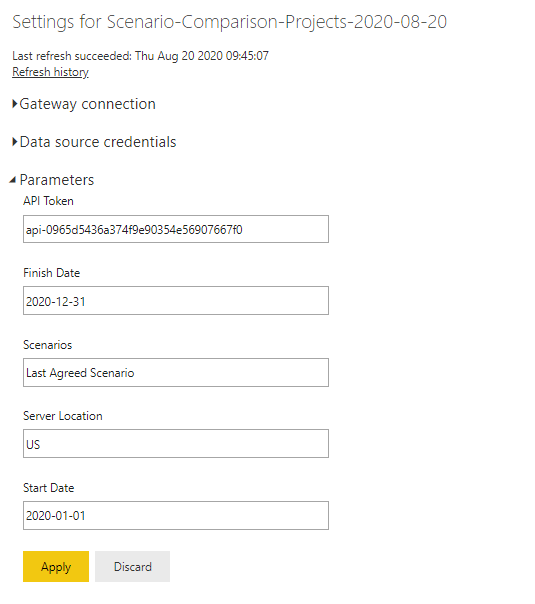This screenshot has width=535, height=604.
Task: Click the Data source credentials heading text
Action: [98, 142]
